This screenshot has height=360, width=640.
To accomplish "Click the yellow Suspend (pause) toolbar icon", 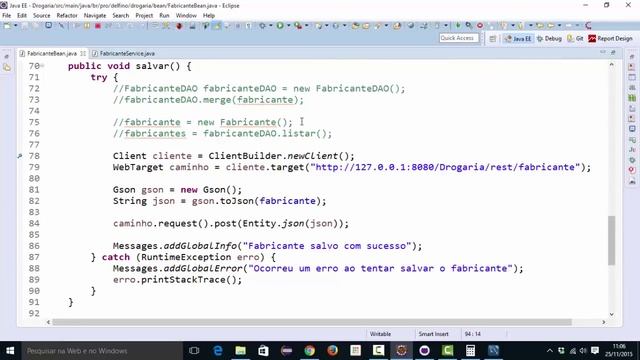I will click(x=87, y=26).
